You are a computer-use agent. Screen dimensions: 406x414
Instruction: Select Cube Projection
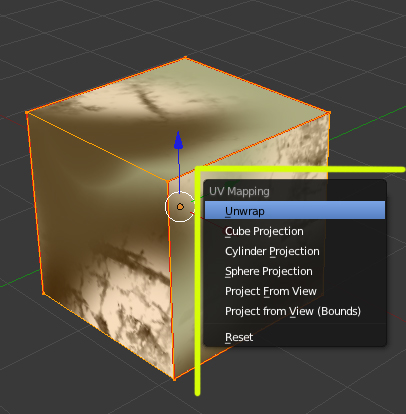[295, 231]
